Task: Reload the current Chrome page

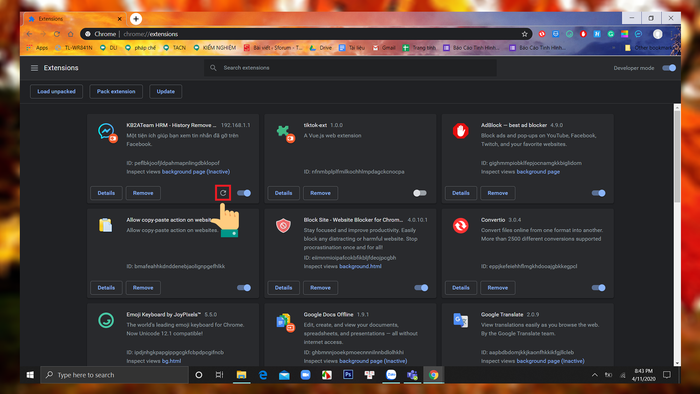Action: pos(57,34)
